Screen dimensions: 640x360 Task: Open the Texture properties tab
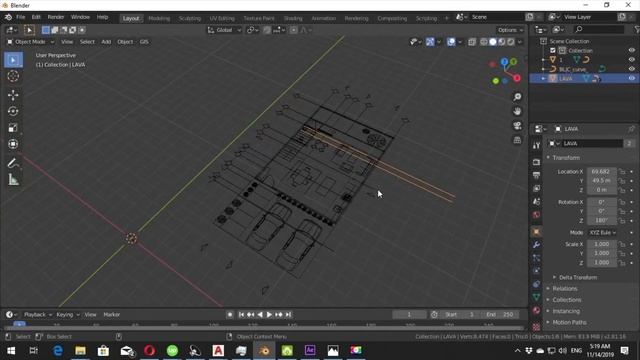[536, 327]
